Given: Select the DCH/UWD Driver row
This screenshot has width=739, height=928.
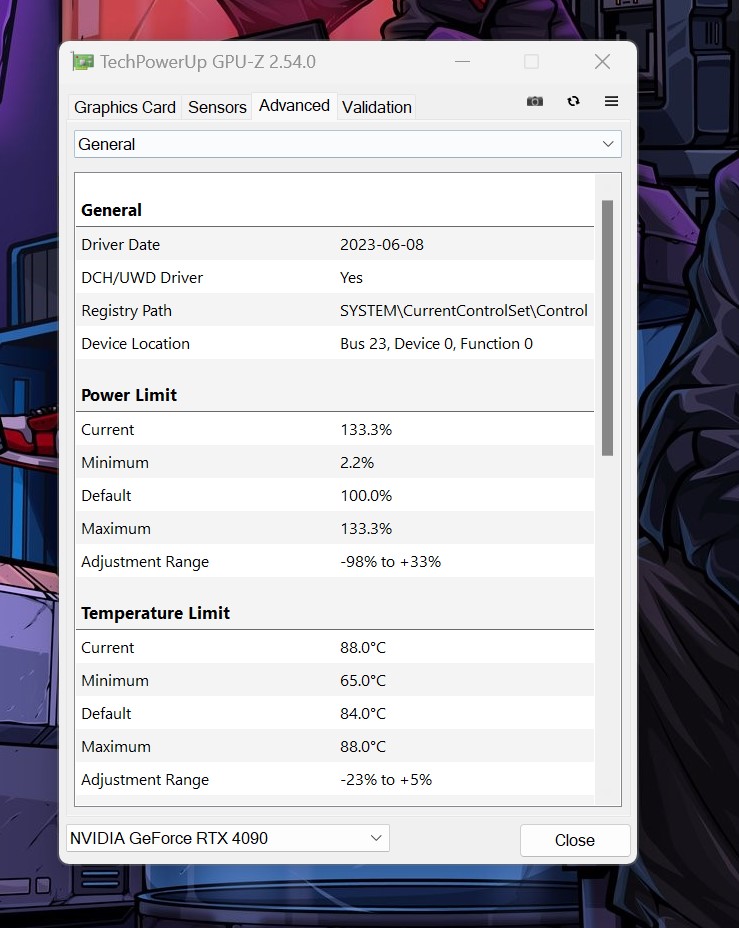Looking at the screenshot, I should click(334, 278).
